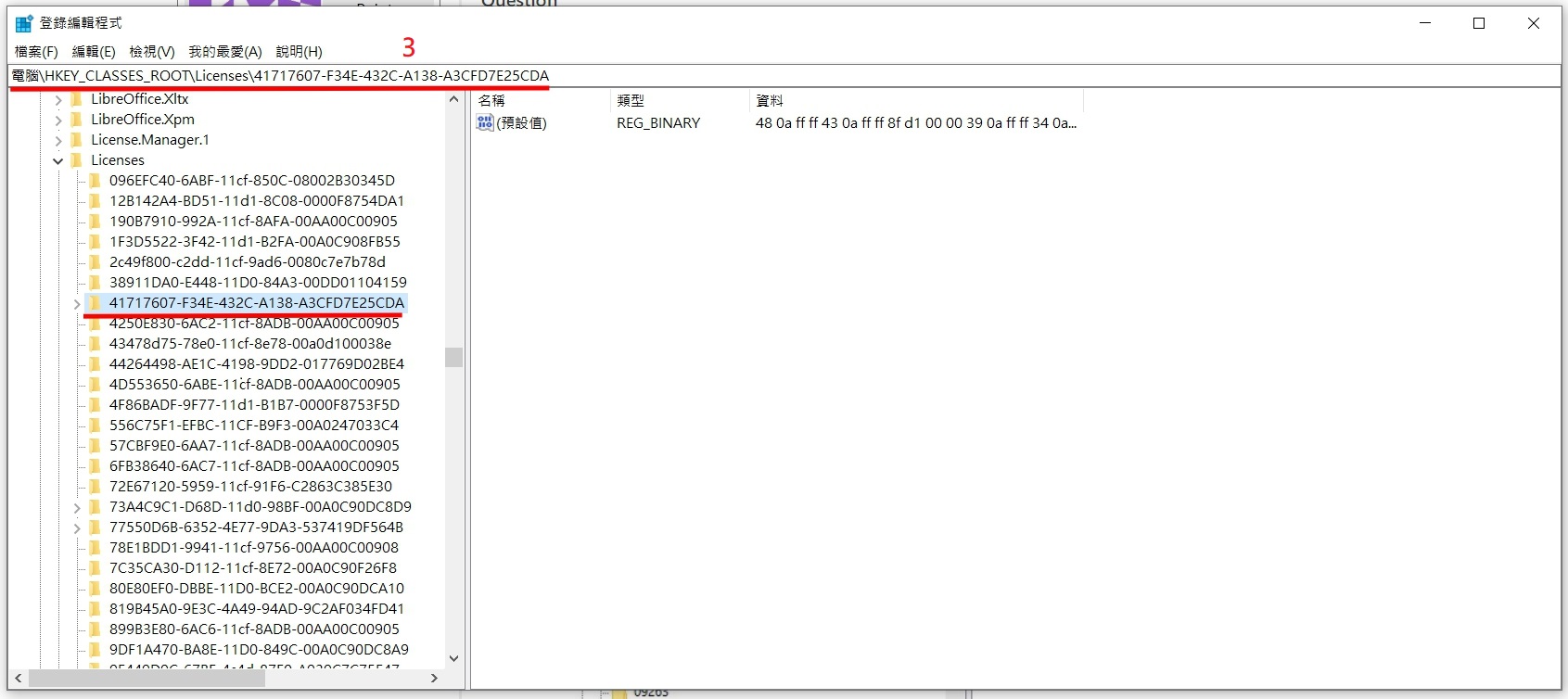Expand the License.Manager.1 key
Image resolution: width=1568 pixels, height=699 pixels.
point(58,140)
